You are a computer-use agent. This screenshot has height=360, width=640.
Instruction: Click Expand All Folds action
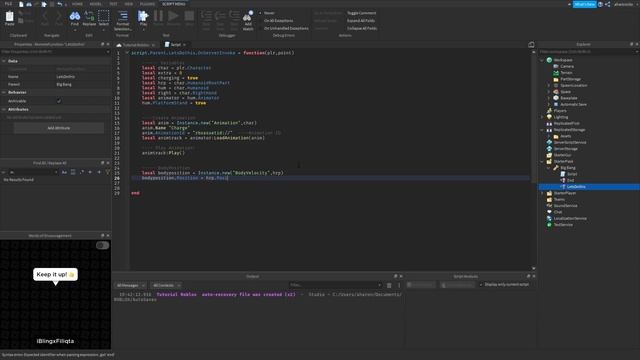[x=360, y=20]
